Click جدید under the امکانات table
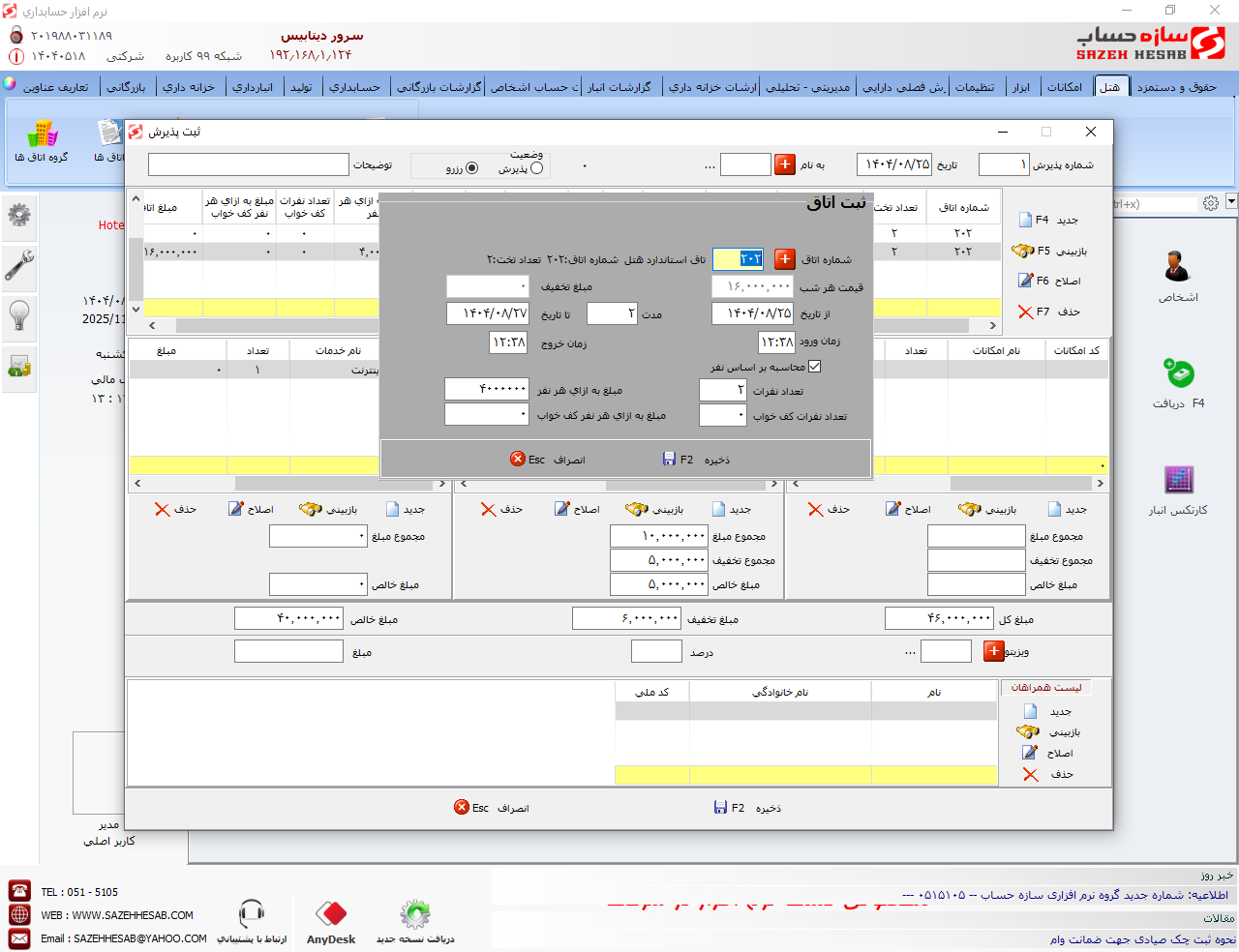Viewport: 1239px width, 952px height. pyautogui.click(x=1068, y=509)
